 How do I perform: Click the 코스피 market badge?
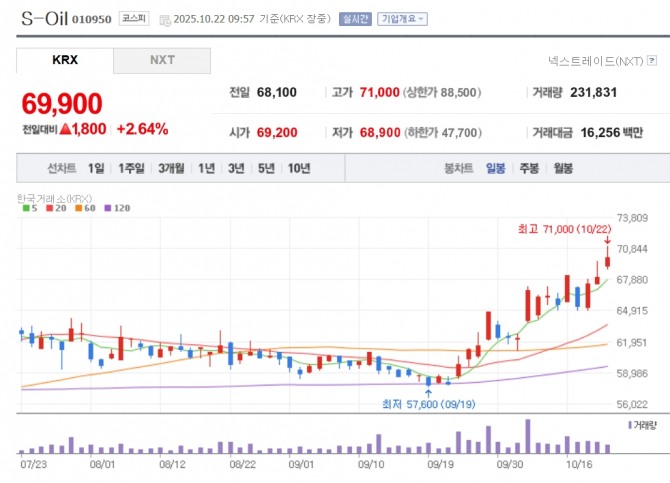point(134,18)
